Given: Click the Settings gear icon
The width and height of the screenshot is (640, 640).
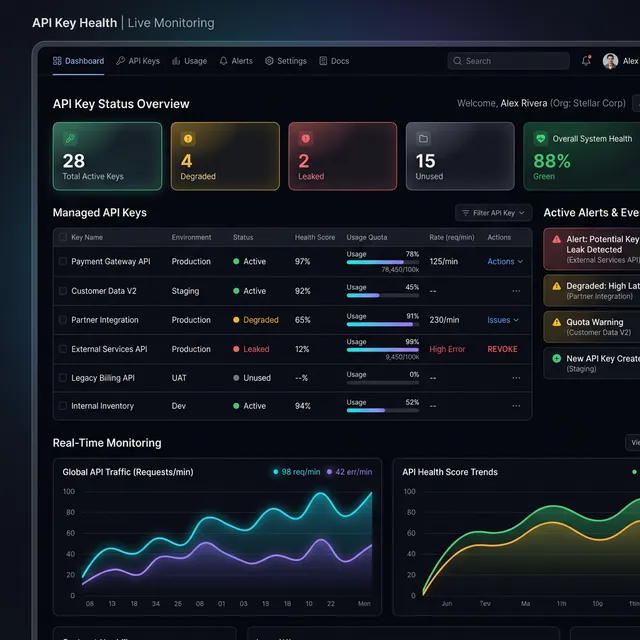Looking at the screenshot, I should coord(269,61).
